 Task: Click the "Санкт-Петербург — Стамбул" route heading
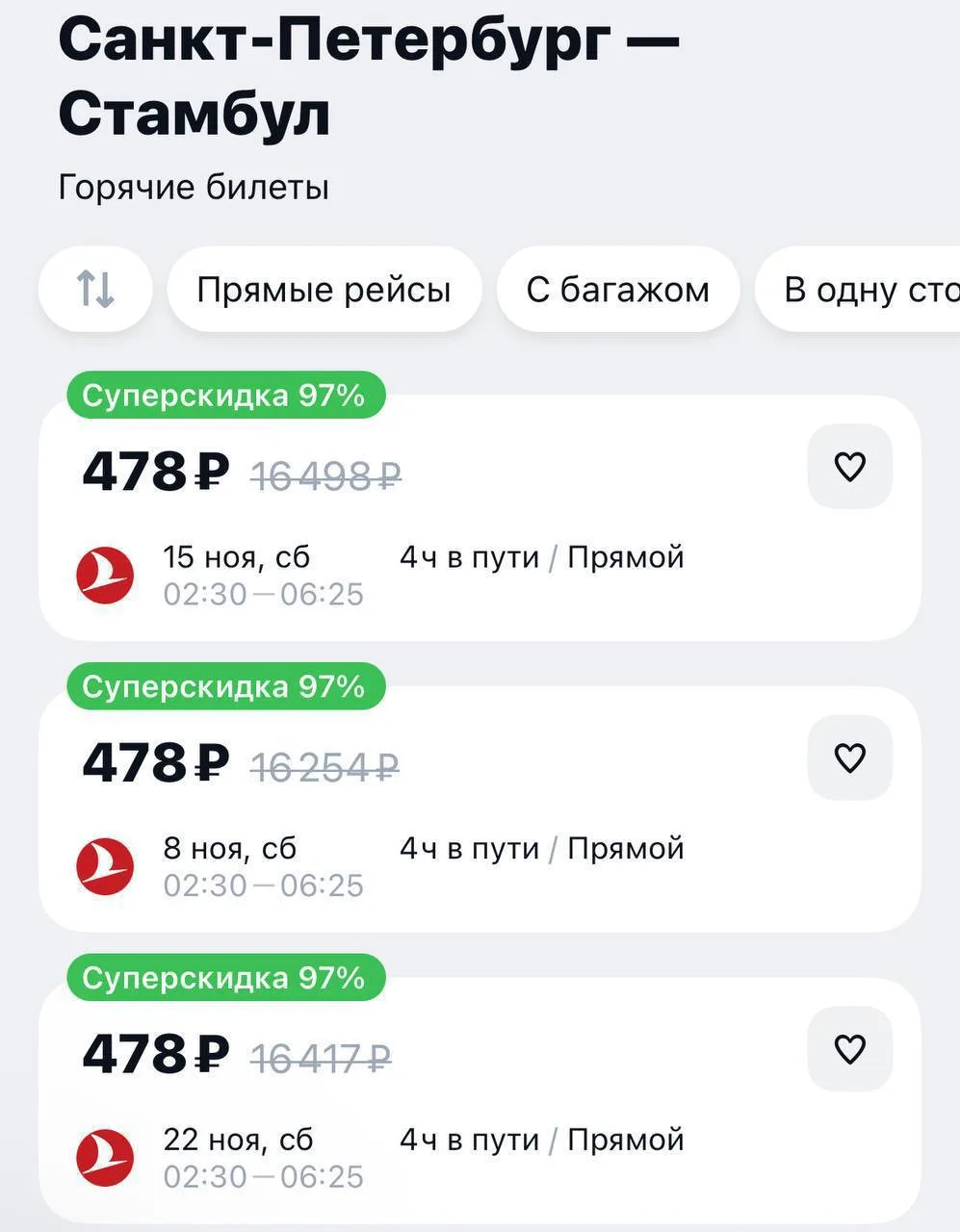tap(369, 77)
